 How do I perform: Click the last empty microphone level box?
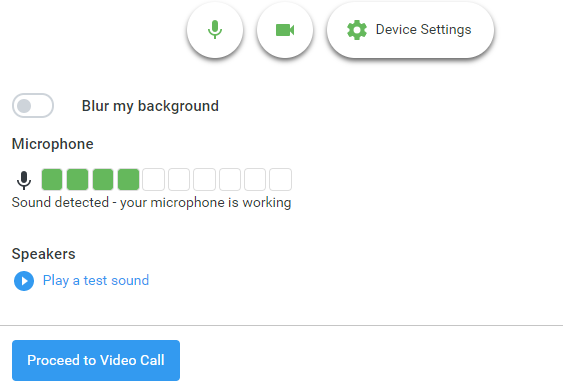pos(280,179)
